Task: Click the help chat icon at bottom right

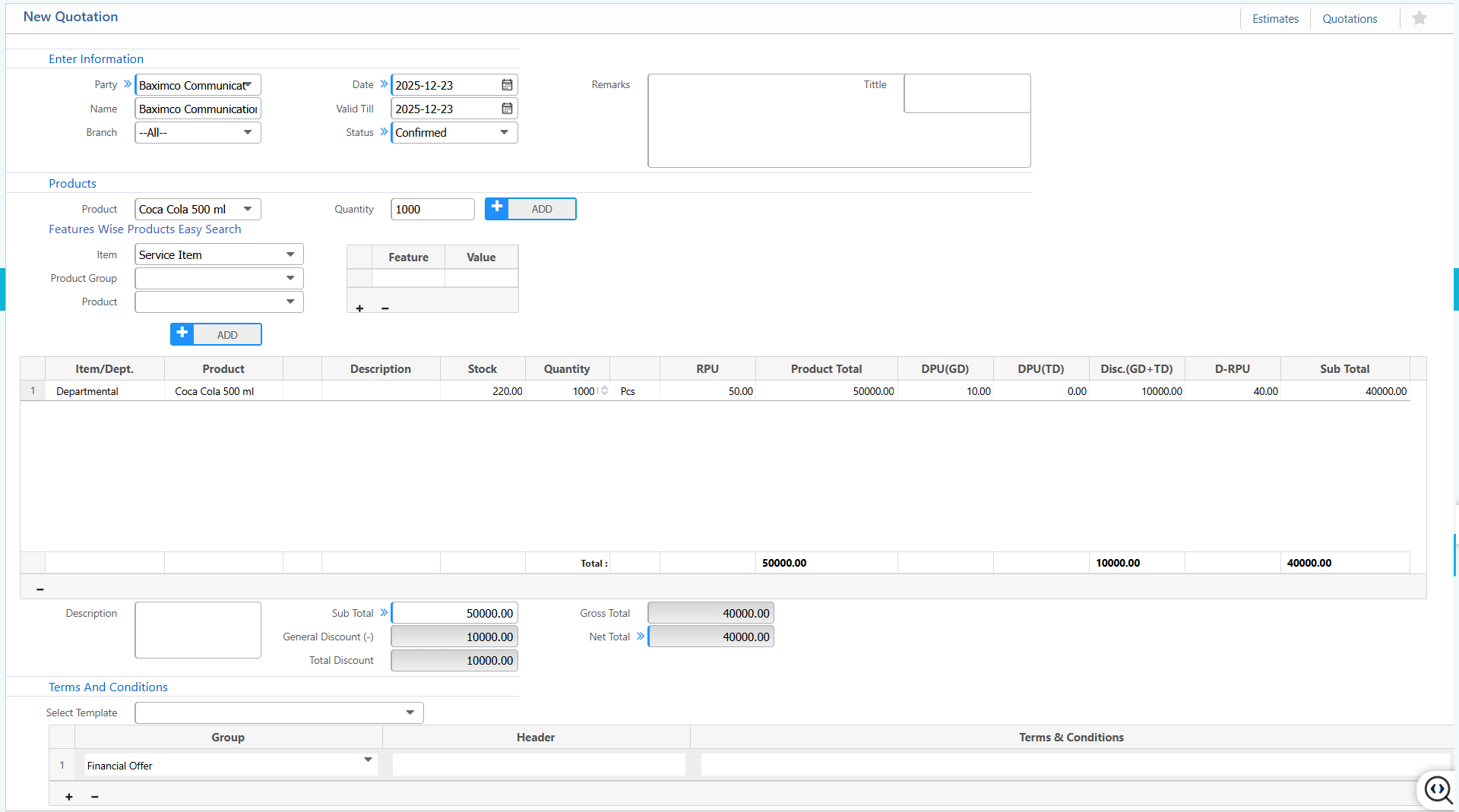Action: point(1438,789)
